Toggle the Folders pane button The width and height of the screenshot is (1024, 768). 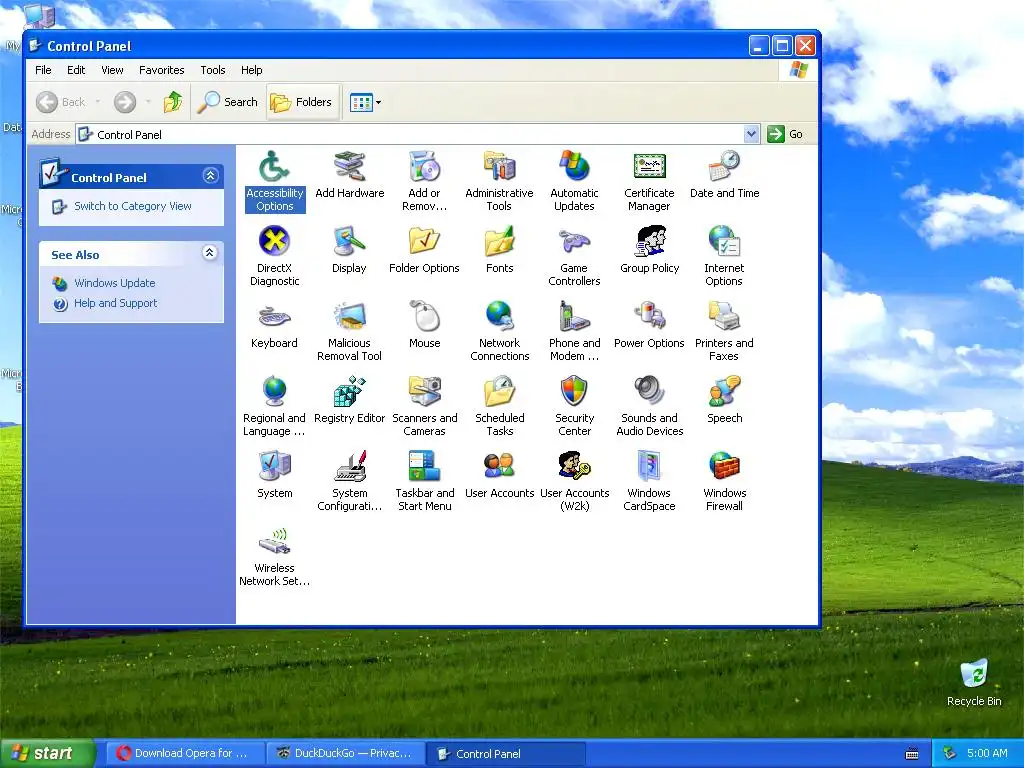click(x=302, y=102)
